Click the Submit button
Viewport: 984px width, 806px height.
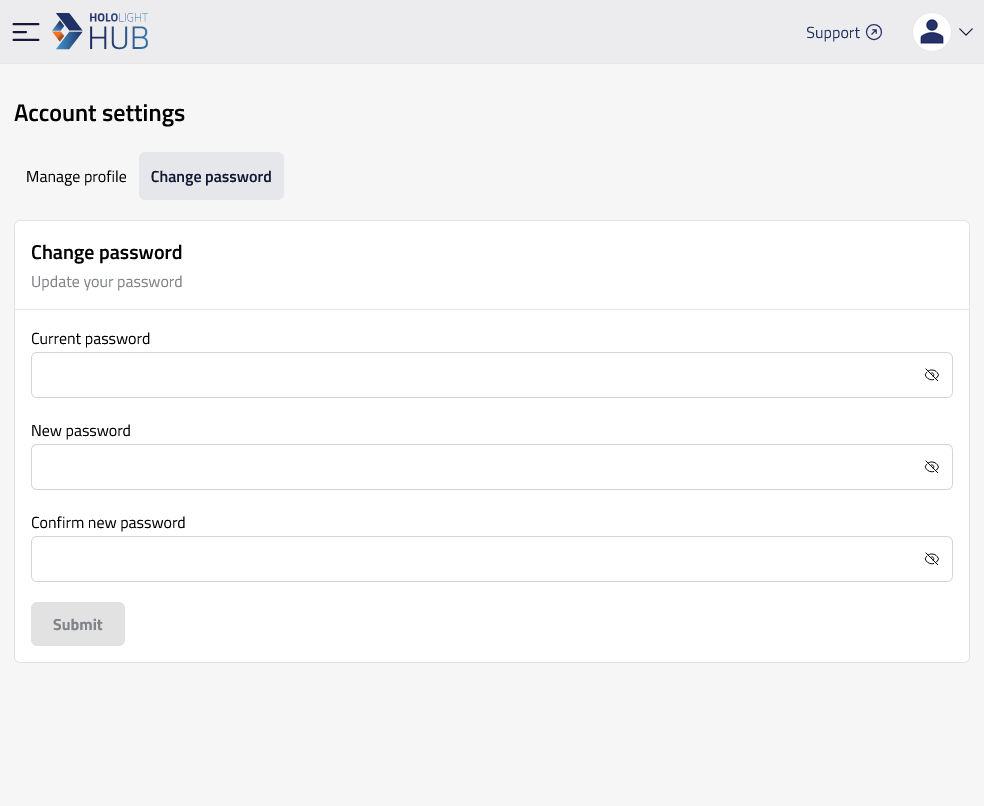pyautogui.click(x=78, y=624)
